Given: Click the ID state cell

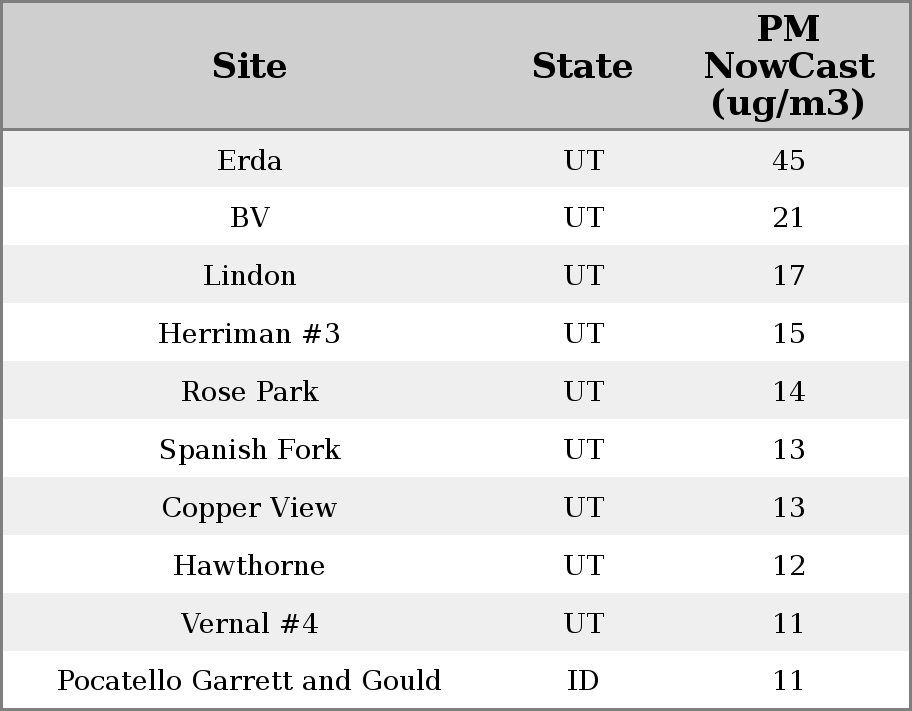Looking at the screenshot, I should [x=582, y=681].
